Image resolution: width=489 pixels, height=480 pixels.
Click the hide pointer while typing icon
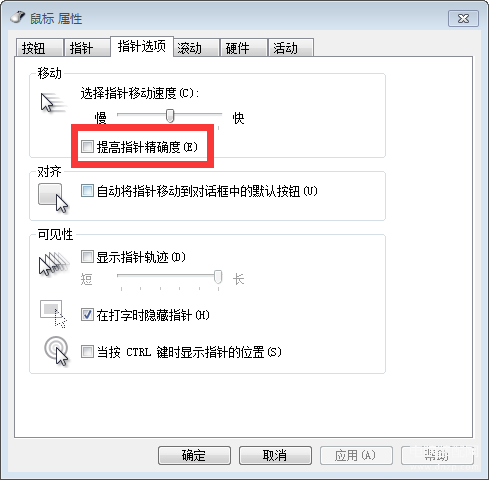53,314
